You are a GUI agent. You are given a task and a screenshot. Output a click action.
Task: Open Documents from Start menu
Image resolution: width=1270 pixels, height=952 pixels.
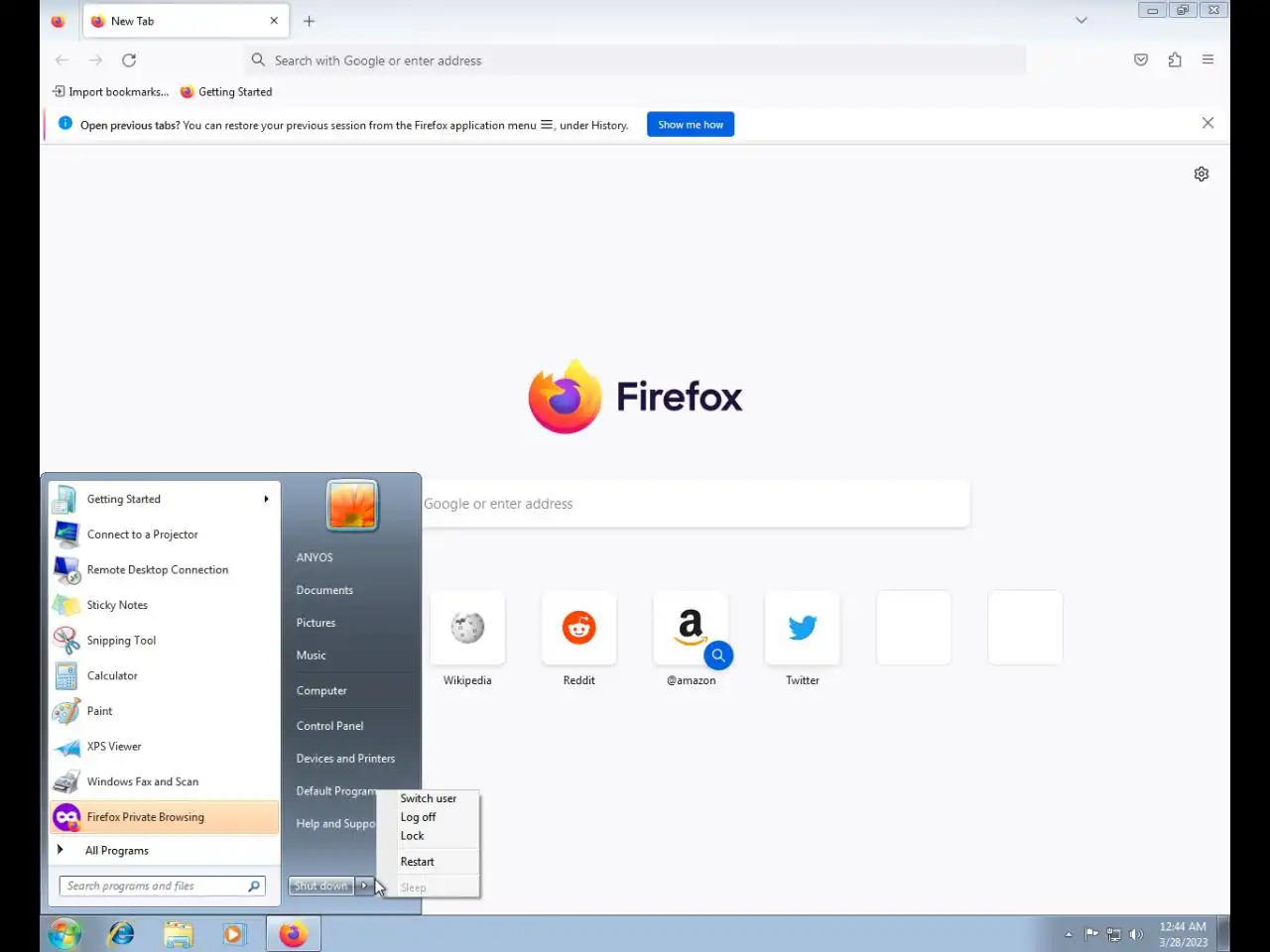click(x=324, y=590)
